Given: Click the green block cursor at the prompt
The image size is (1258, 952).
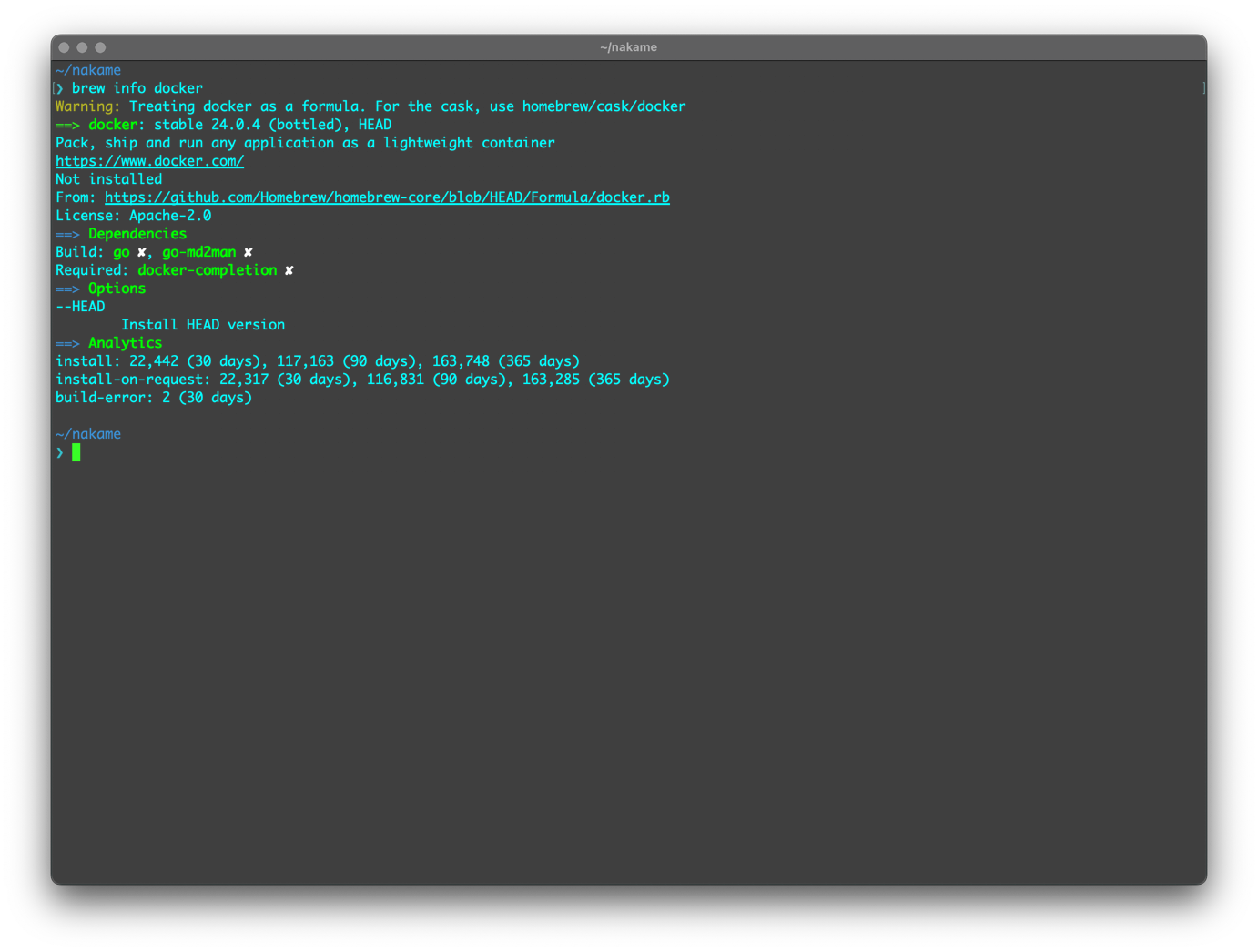Looking at the screenshot, I should pos(76,452).
